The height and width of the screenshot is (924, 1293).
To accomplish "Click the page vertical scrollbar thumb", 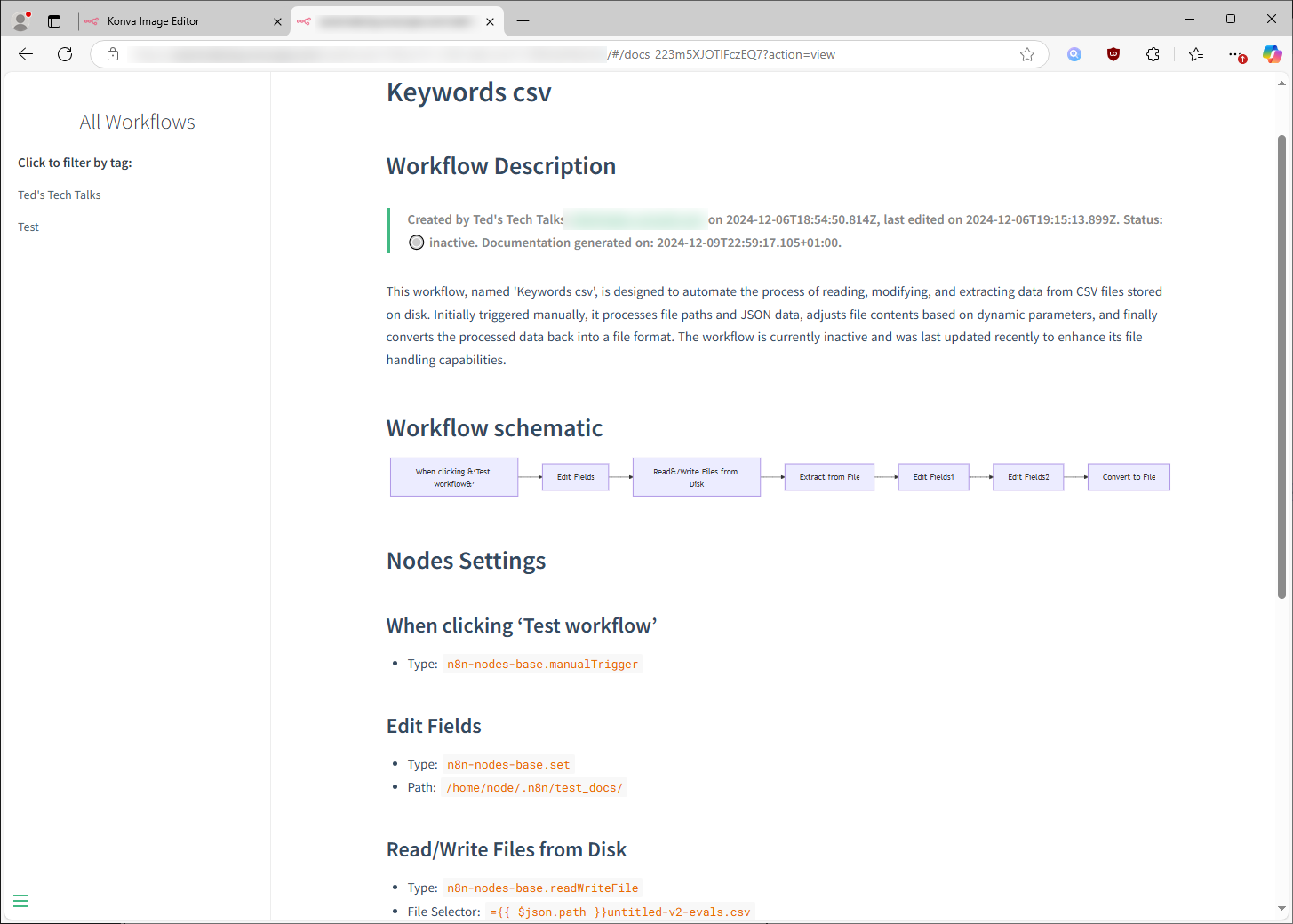I will pyautogui.click(x=1281, y=367).
